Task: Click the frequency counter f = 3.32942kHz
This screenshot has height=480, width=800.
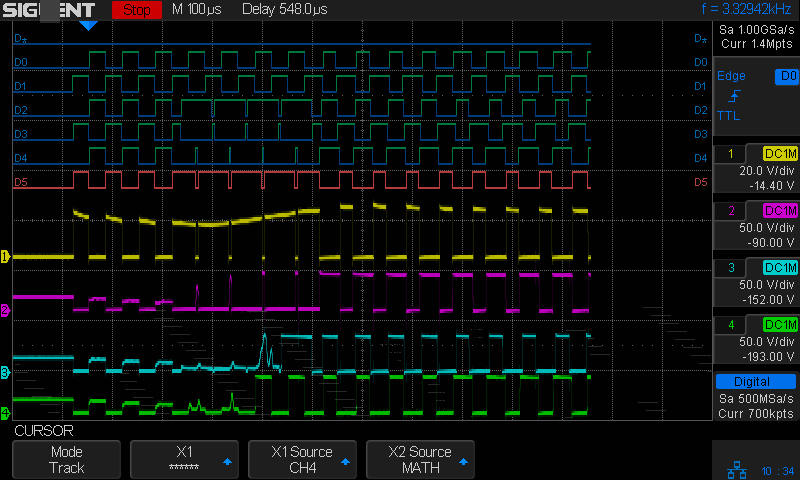Action: pos(746,9)
